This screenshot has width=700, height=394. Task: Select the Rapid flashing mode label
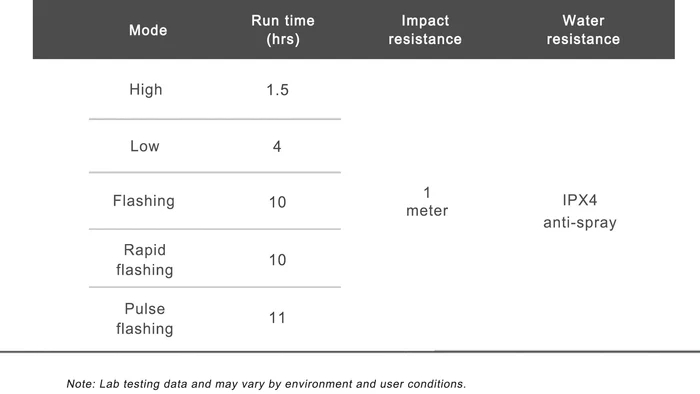tap(145, 260)
